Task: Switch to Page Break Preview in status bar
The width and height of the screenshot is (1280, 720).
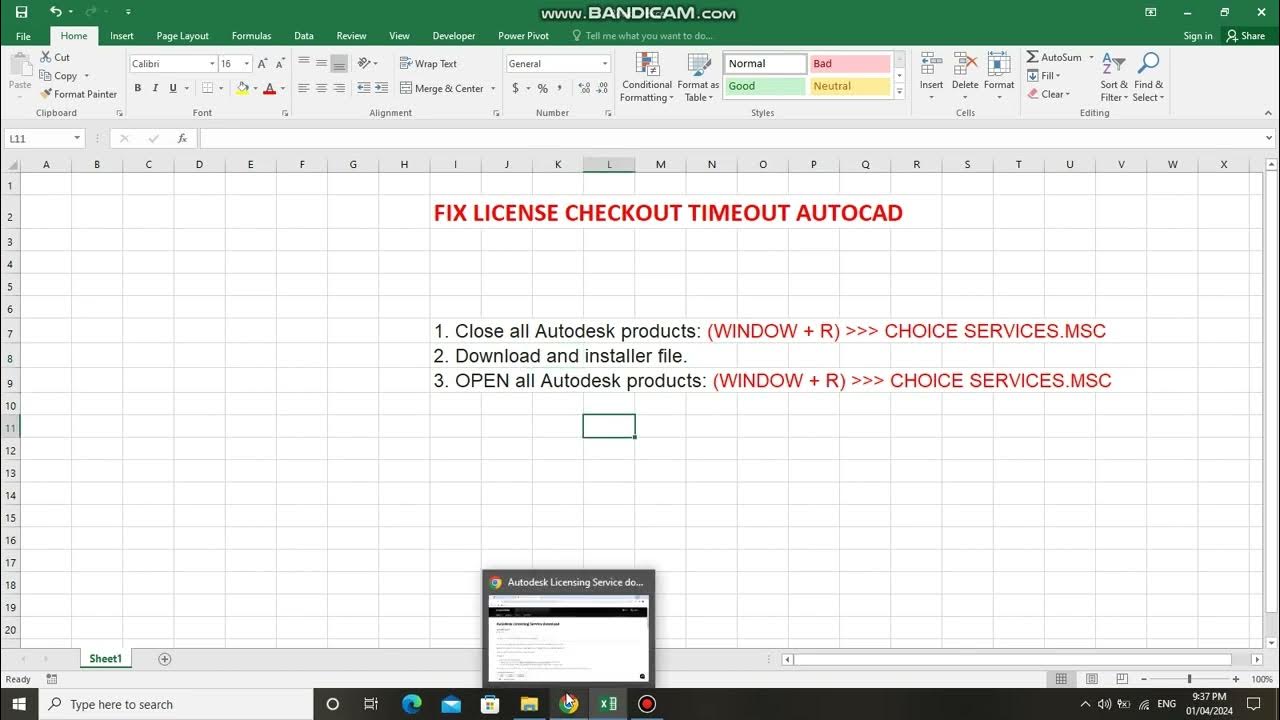Action: click(1122, 679)
